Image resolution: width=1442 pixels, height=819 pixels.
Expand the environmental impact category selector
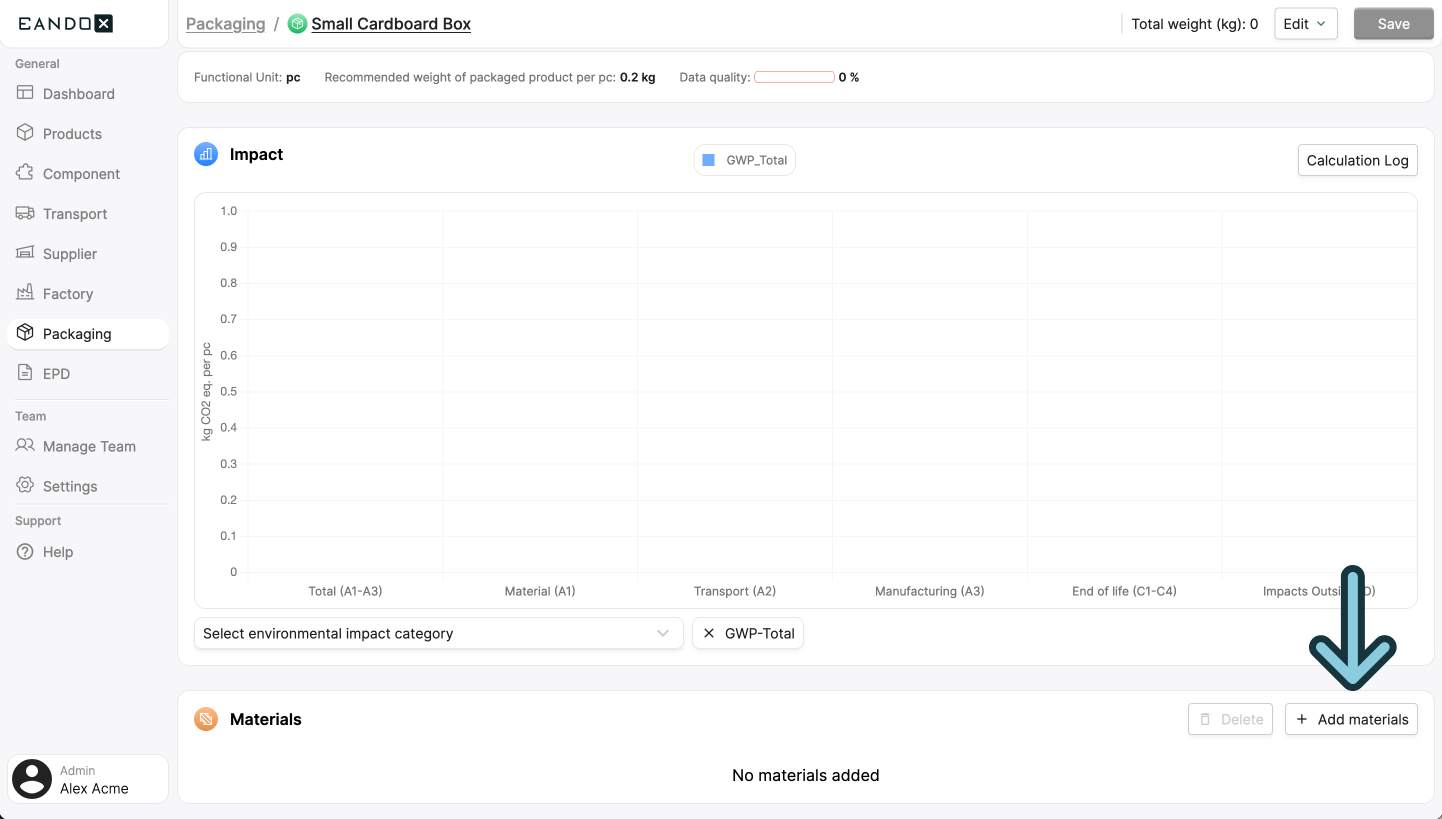427,633
